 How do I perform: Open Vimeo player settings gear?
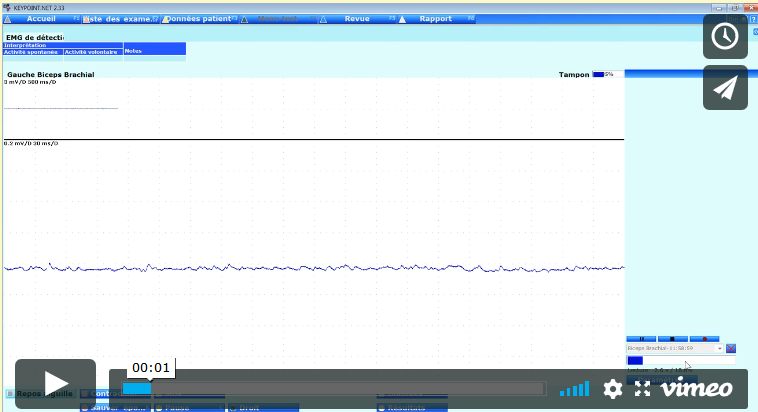[x=613, y=389]
